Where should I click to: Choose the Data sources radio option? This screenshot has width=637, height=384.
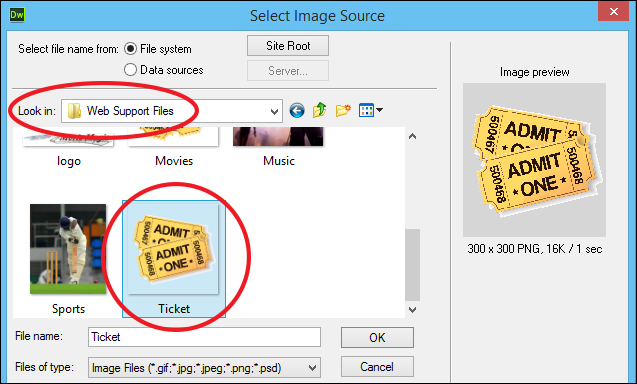click(130, 69)
